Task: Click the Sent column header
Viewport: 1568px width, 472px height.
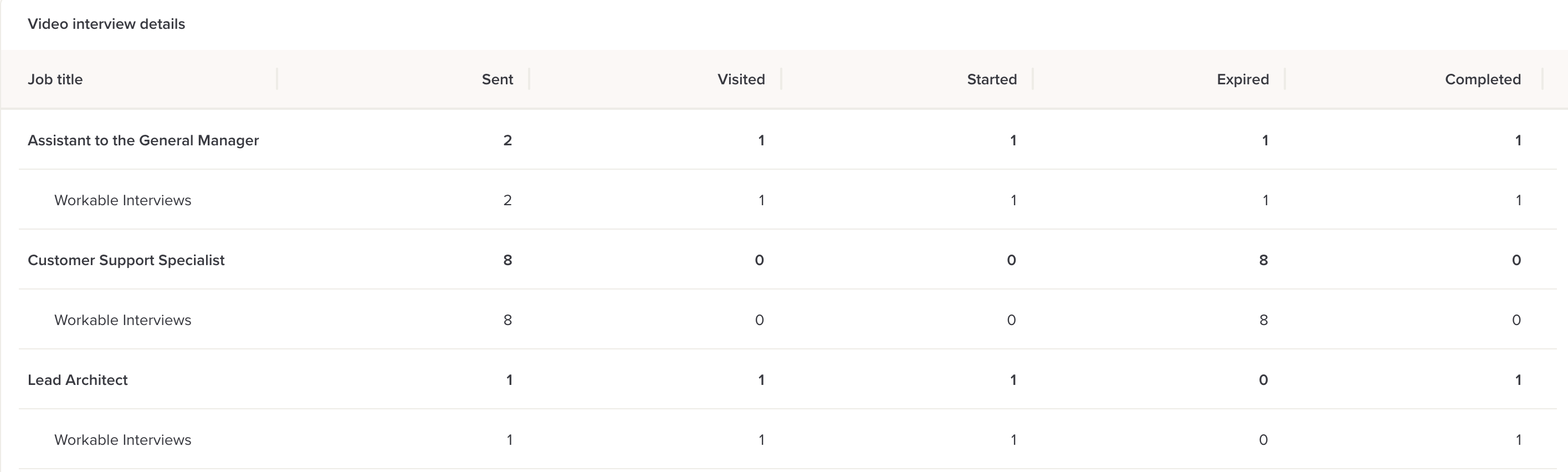Action: click(x=498, y=80)
